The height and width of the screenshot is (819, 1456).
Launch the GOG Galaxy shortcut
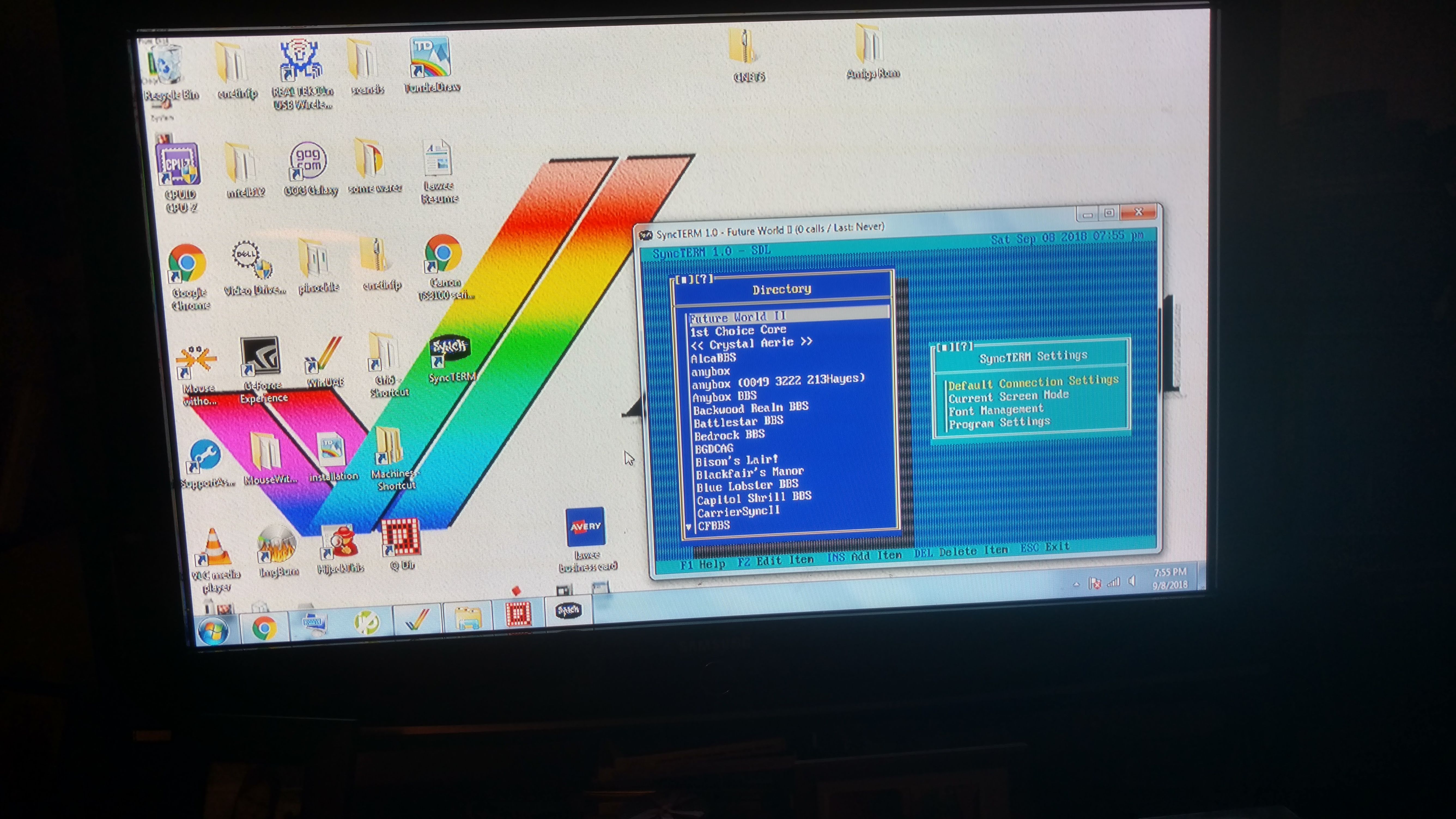click(309, 168)
